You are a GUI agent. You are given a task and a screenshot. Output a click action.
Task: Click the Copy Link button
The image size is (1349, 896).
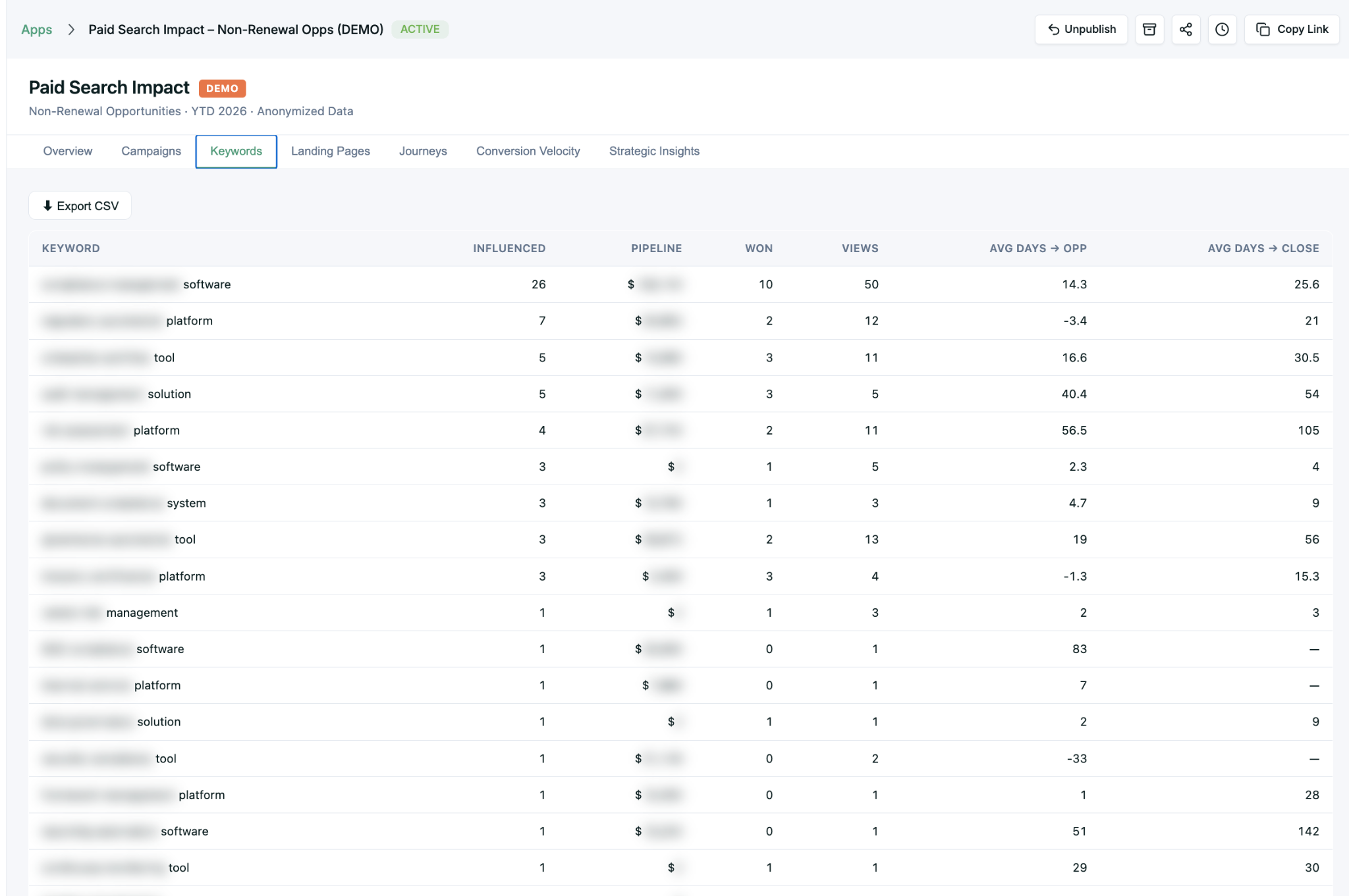click(1291, 29)
